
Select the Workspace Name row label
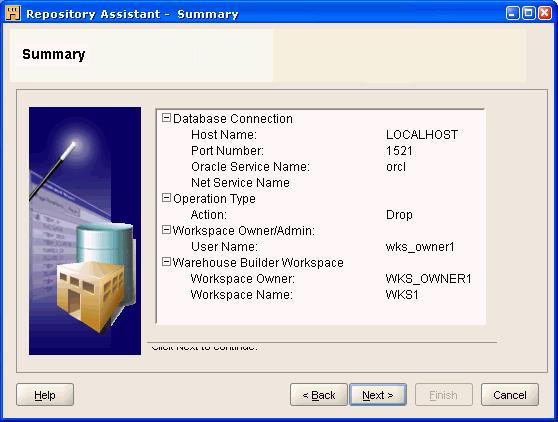click(x=242, y=295)
